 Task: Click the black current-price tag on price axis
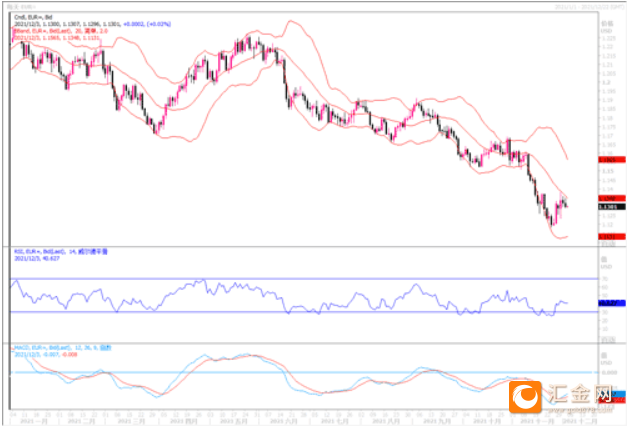(612, 207)
